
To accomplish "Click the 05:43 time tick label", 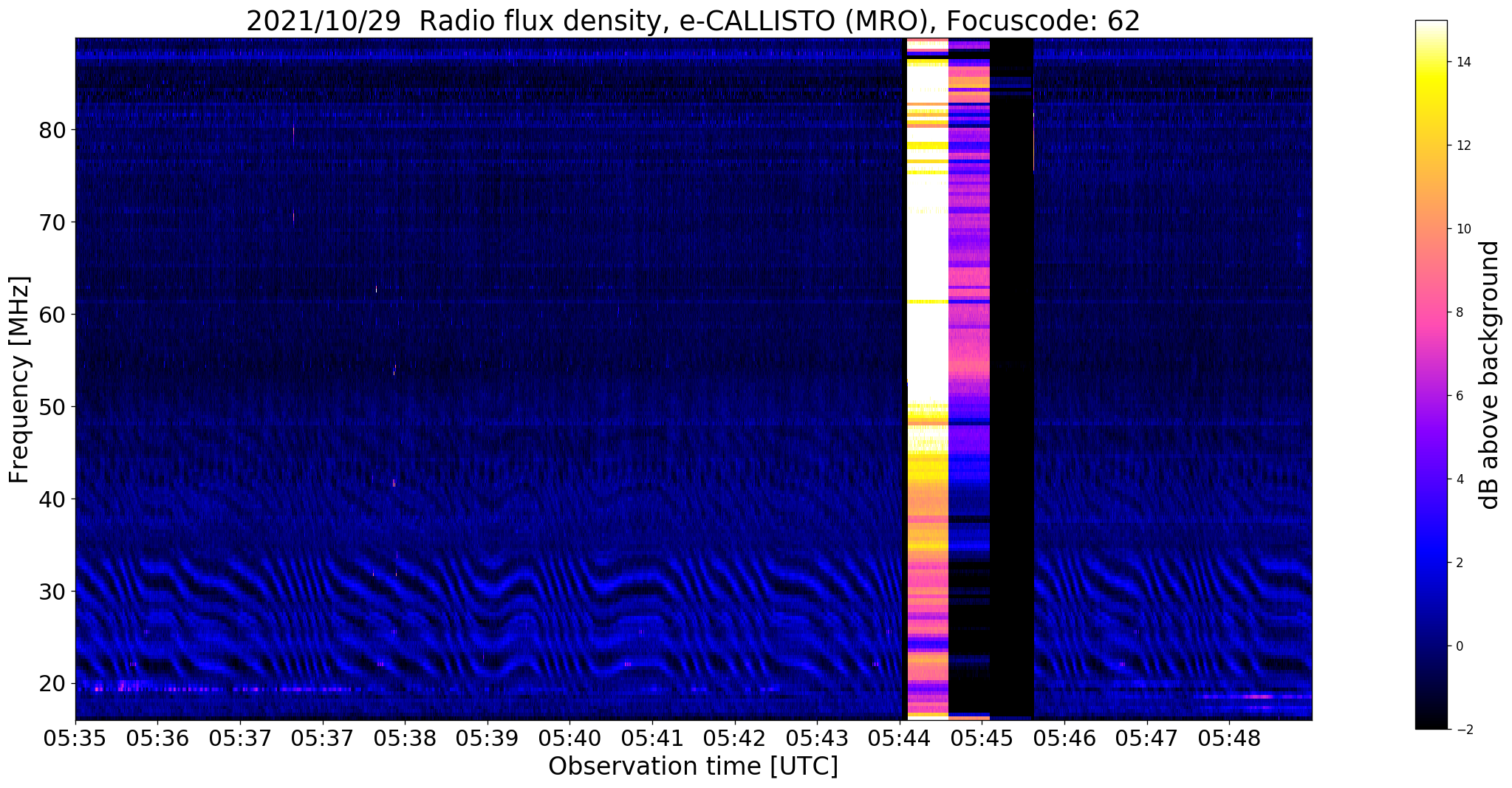I will [817, 739].
